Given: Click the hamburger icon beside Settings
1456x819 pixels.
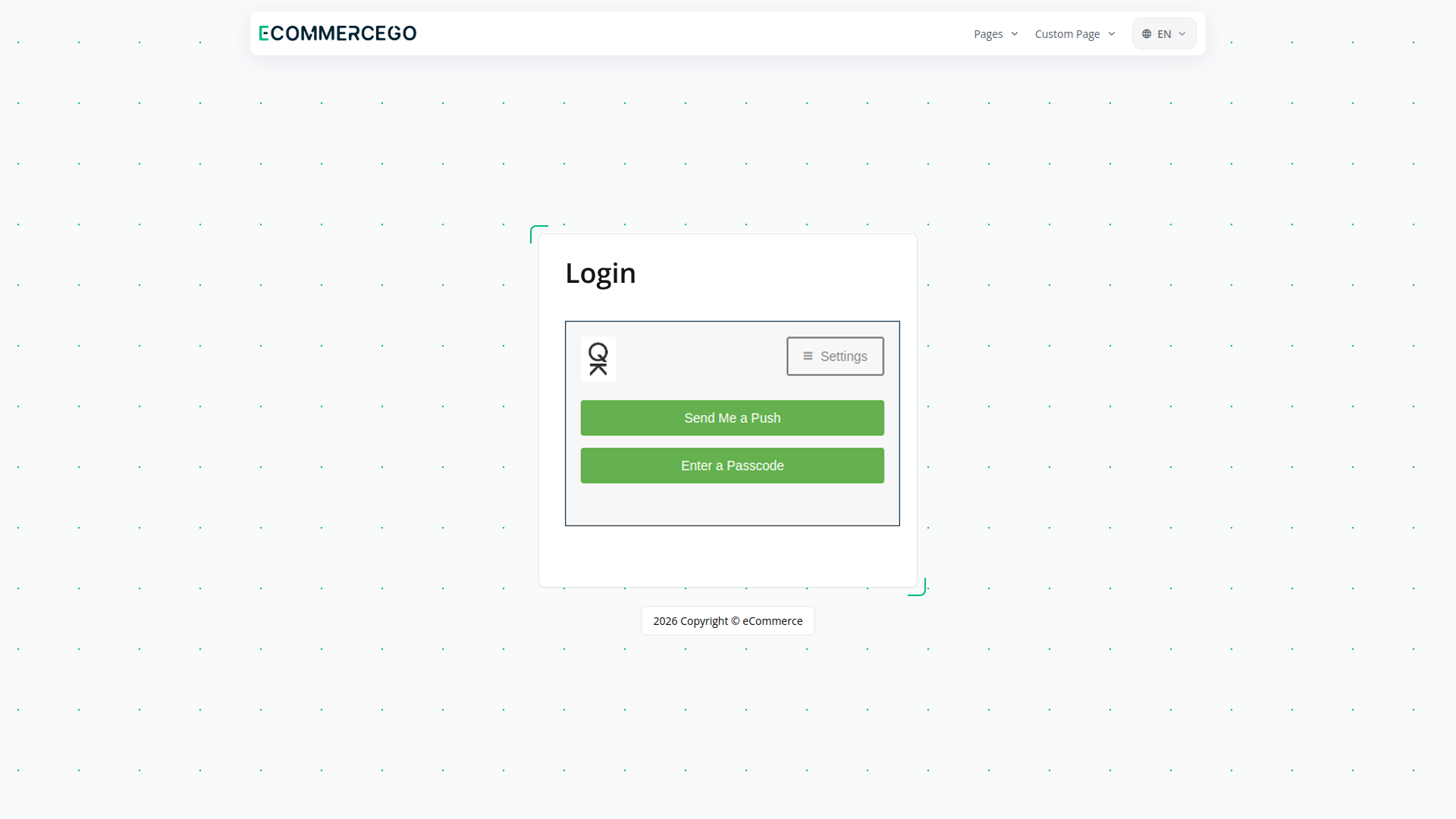Looking at the screenshot, I should pyautogui.click(x=808, y=356).
